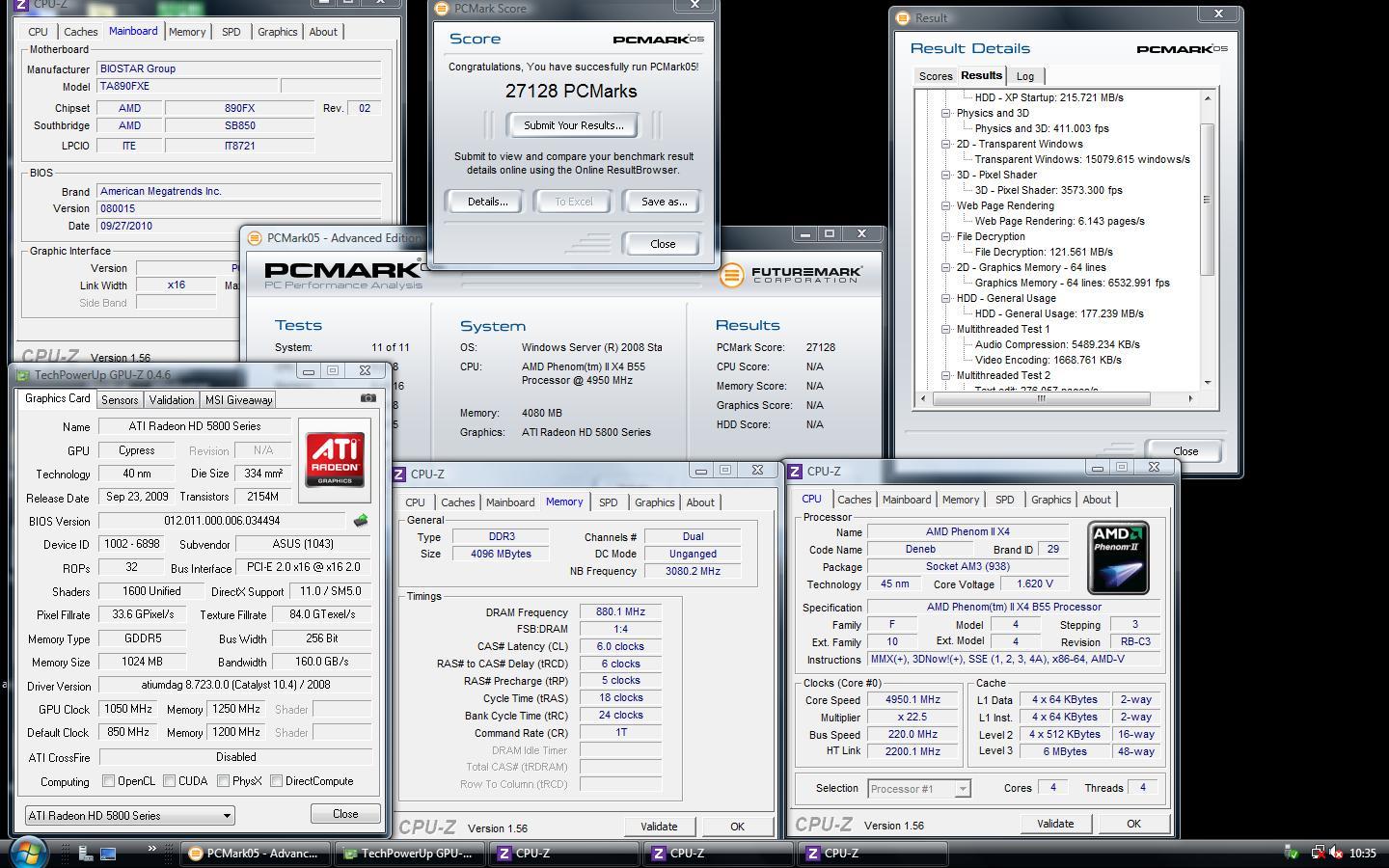Collapse the Physics and 3D tree node

(x=946, y=113)
